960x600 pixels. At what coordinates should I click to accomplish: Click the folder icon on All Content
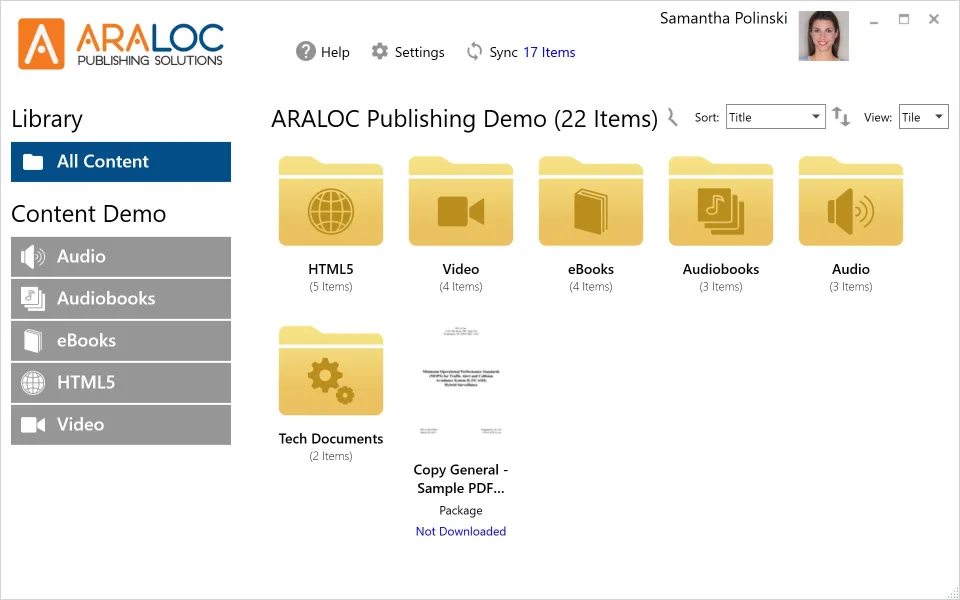[33, 162]
